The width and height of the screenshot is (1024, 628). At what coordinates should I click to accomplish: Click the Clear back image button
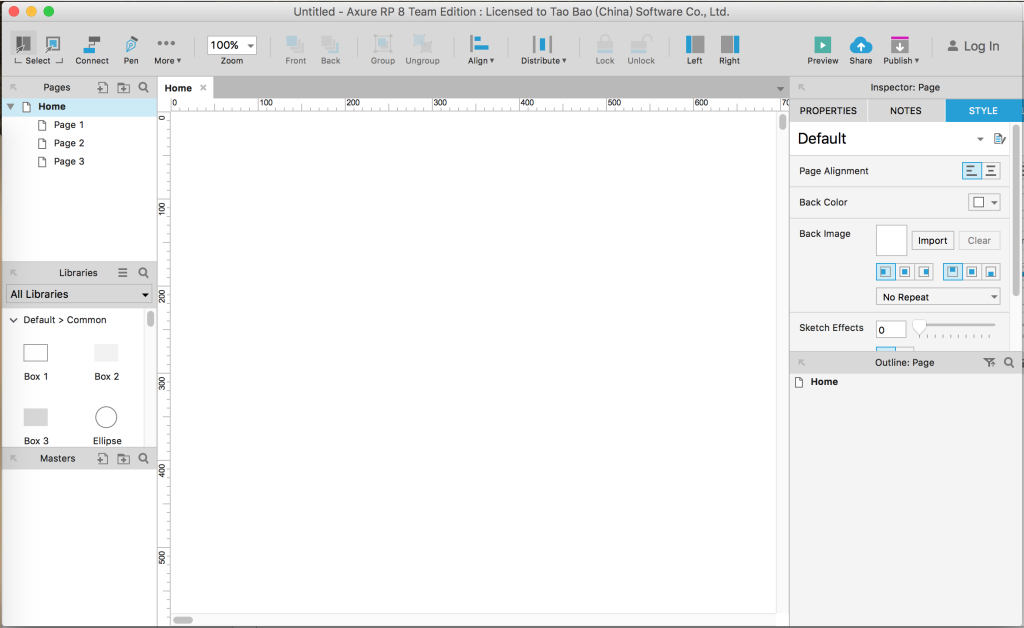(979, 240)
